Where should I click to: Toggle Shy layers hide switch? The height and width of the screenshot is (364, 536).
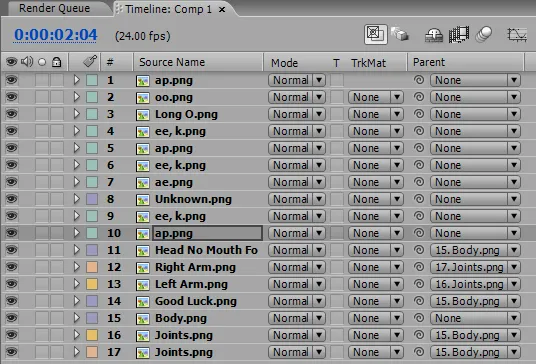tap(434, 35)
